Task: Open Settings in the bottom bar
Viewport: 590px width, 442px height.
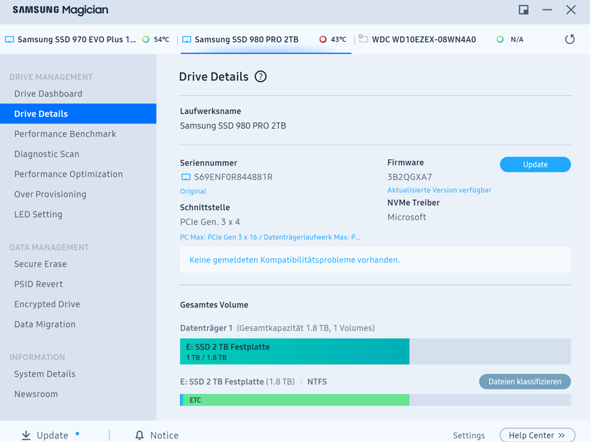Action: pos(468,436)
